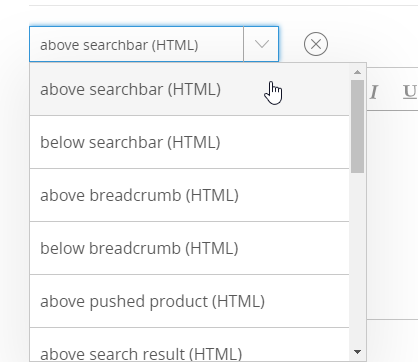This screenshot has height=362, width=418.
Task: Click scrollbar track below the thumb
Action: point(357,258)
